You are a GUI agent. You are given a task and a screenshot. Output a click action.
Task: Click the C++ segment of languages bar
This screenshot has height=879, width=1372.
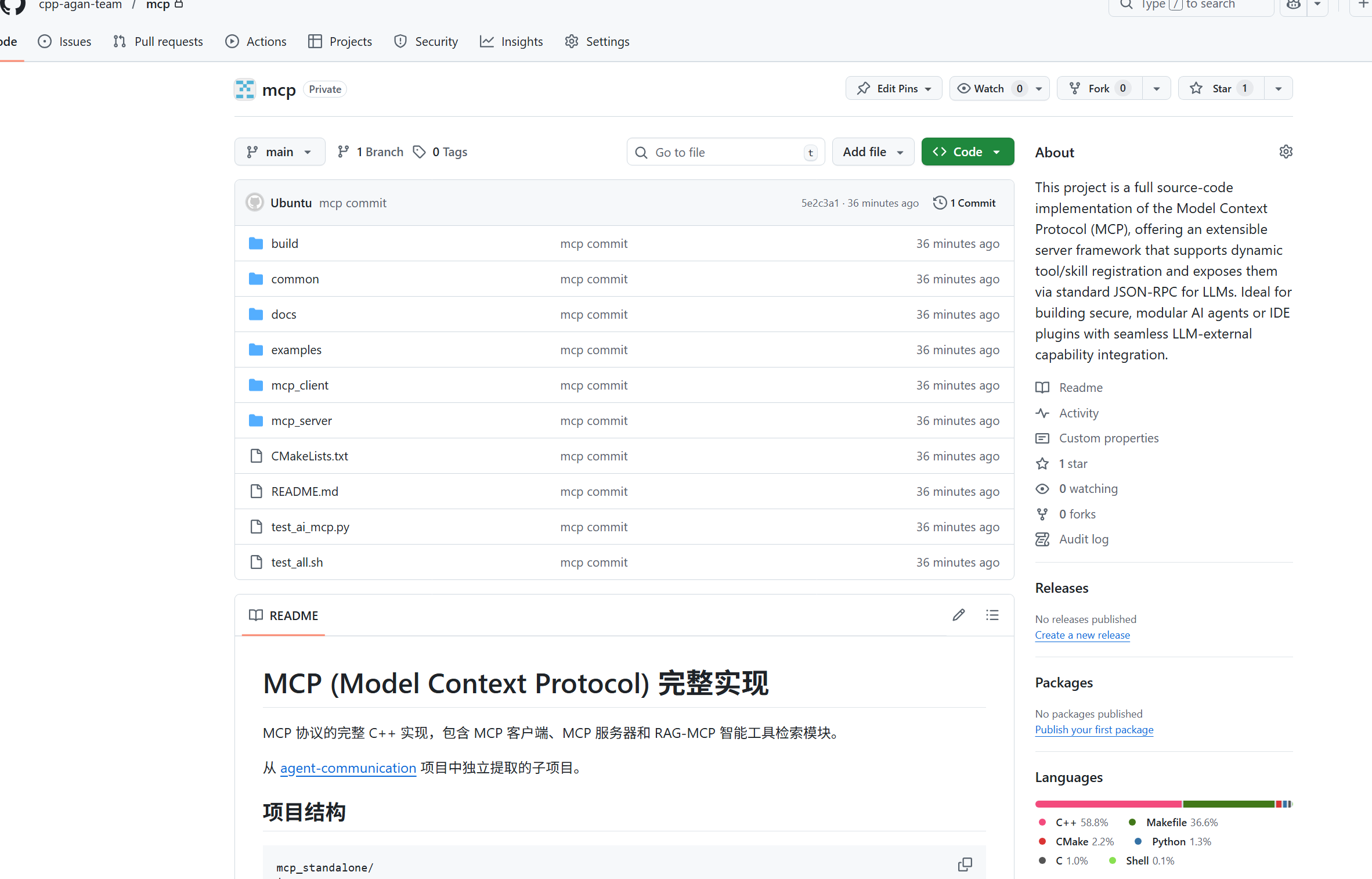[1107, 804]
